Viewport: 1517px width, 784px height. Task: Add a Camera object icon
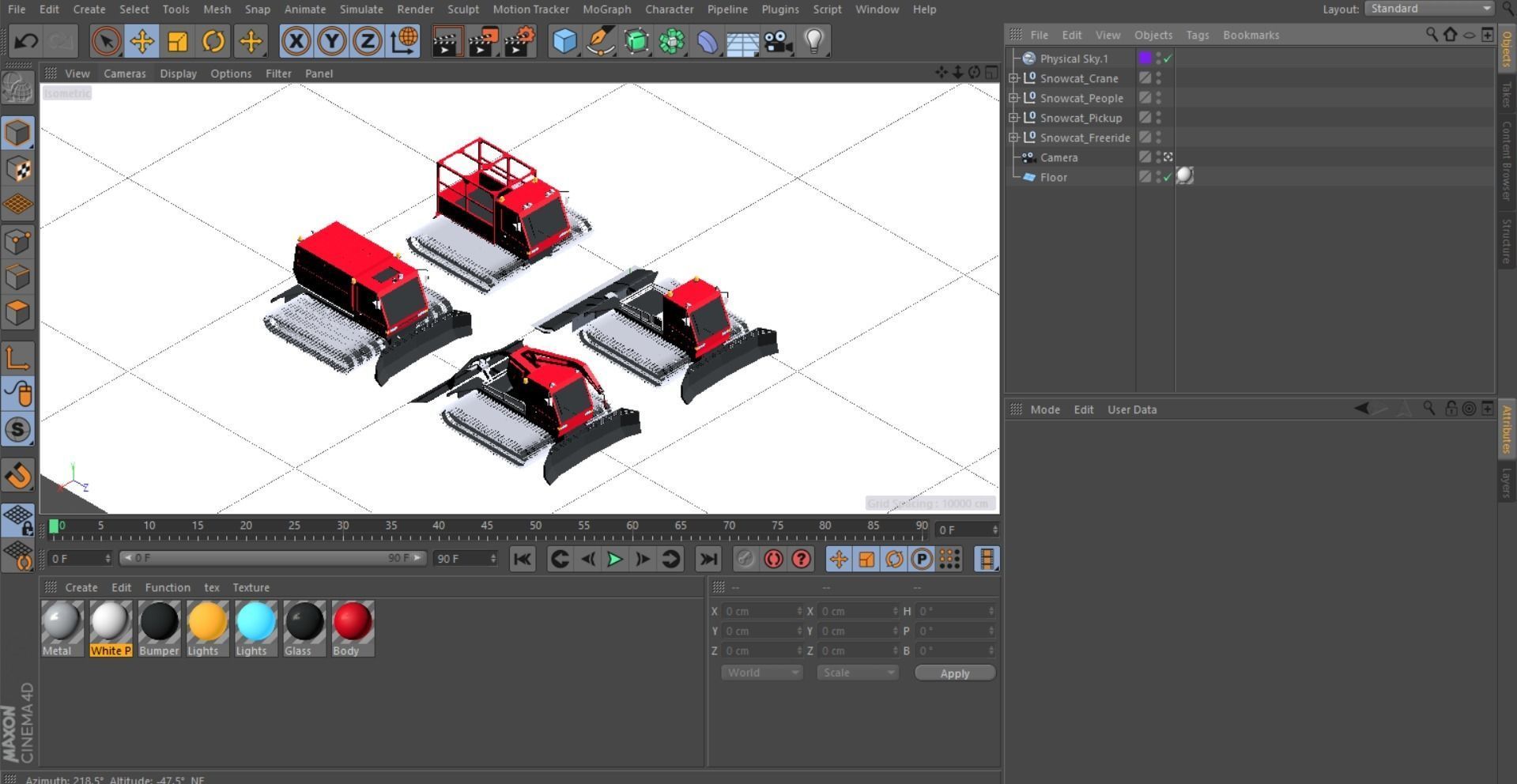(x=778, y=41)
